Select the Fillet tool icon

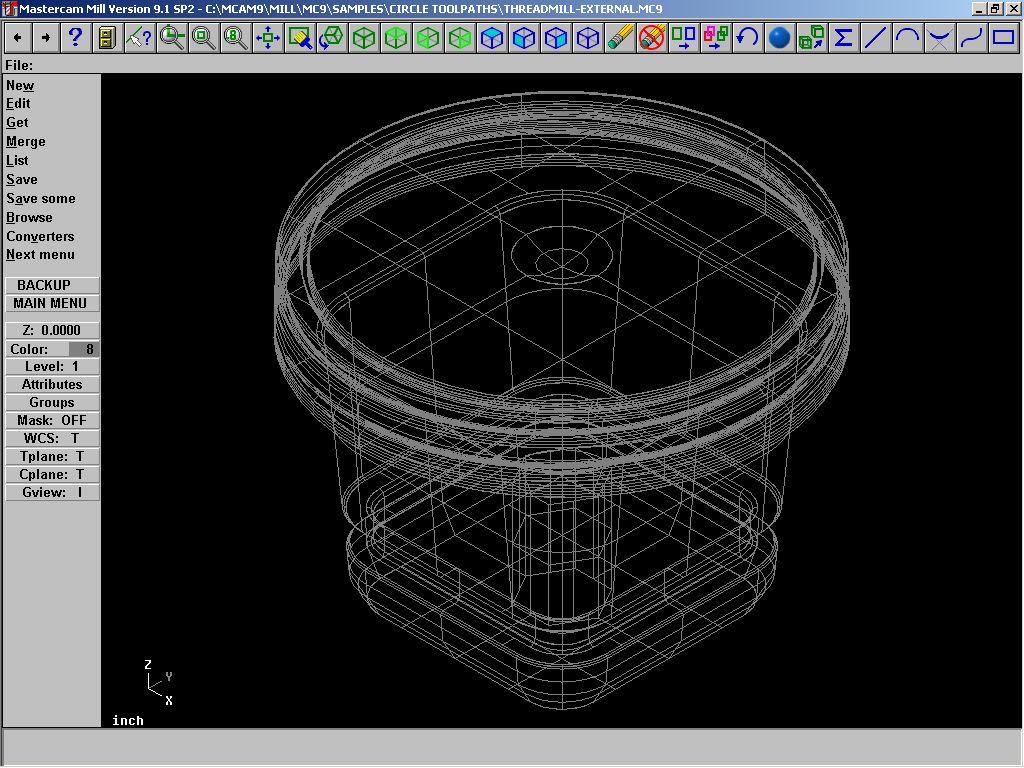(940, 38)
